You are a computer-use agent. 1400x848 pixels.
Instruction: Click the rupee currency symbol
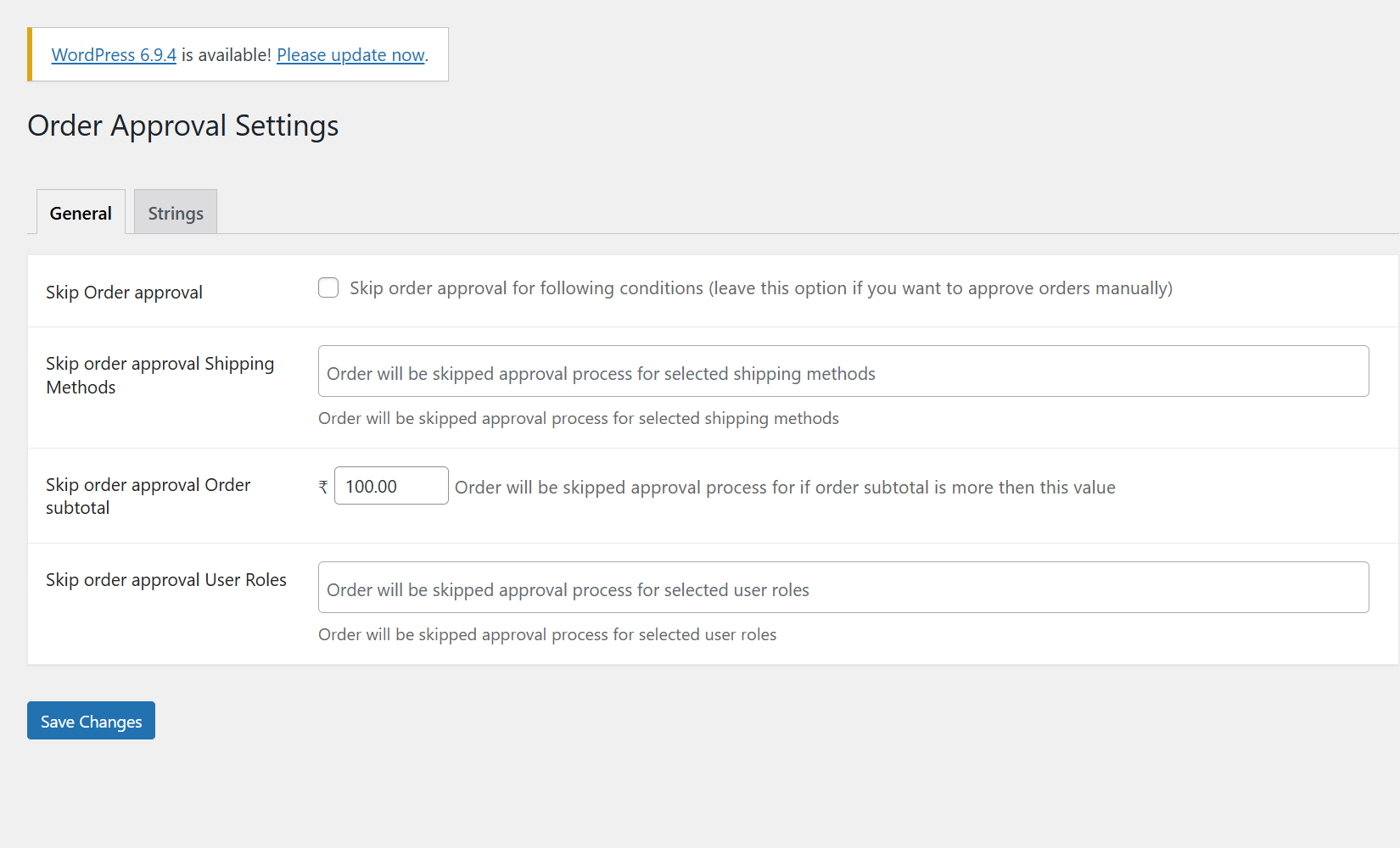tap(323, 487)
